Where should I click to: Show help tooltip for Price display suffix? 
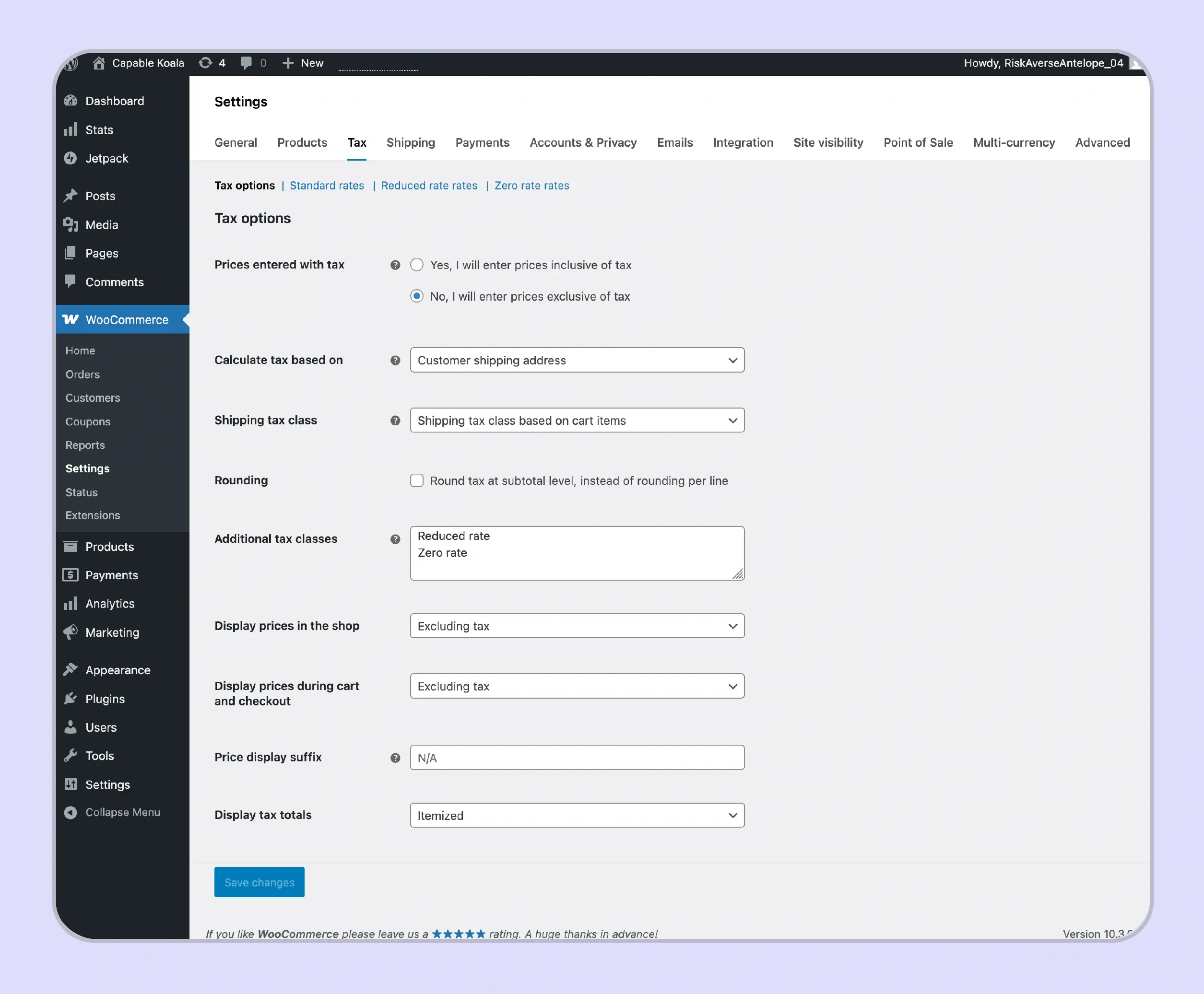pos(395,758)
